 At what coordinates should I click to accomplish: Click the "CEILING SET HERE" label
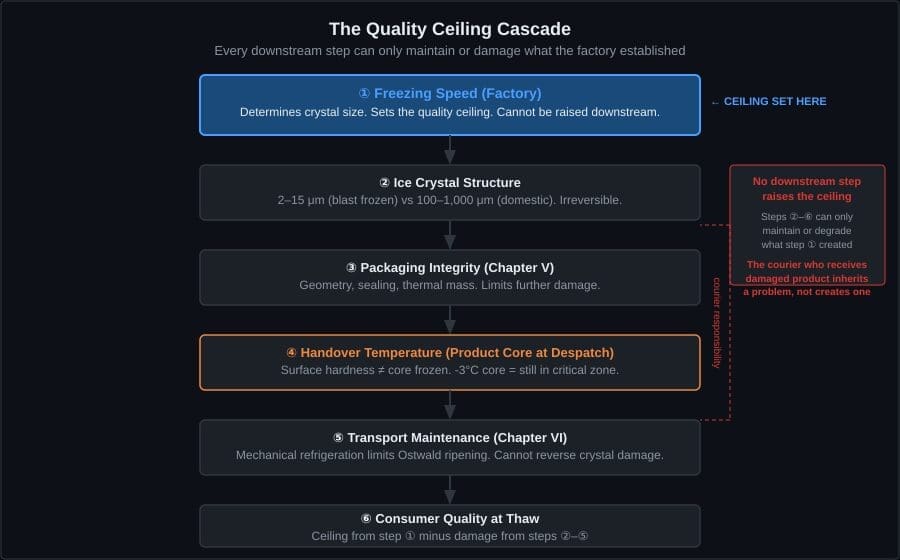pos(768,102)
